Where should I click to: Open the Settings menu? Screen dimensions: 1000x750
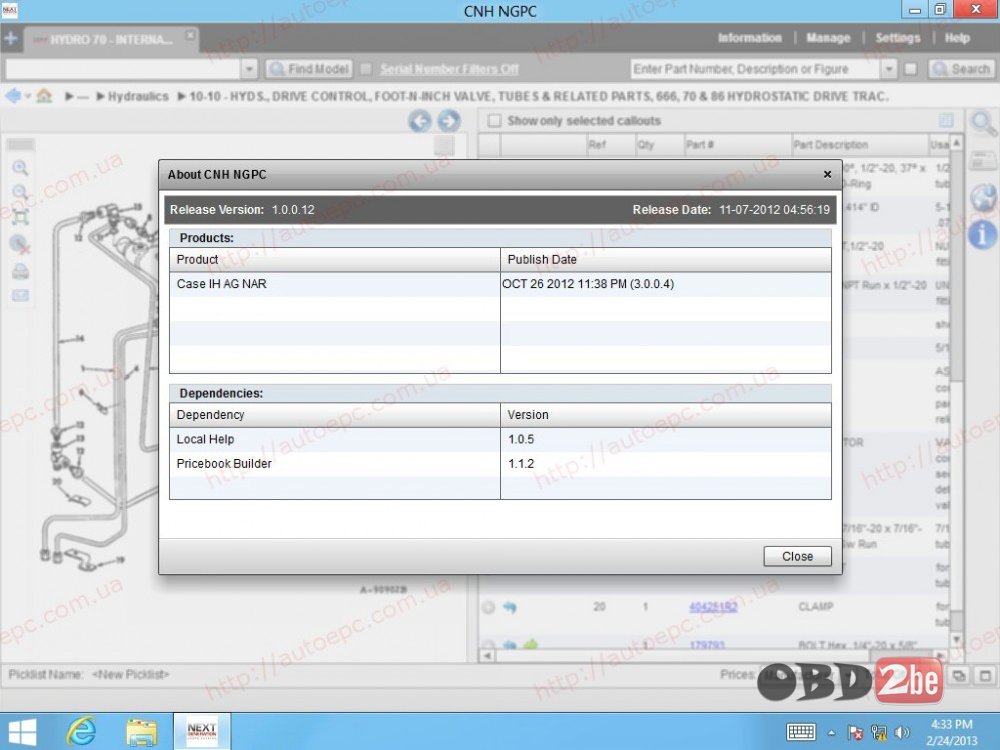[897, 38]
